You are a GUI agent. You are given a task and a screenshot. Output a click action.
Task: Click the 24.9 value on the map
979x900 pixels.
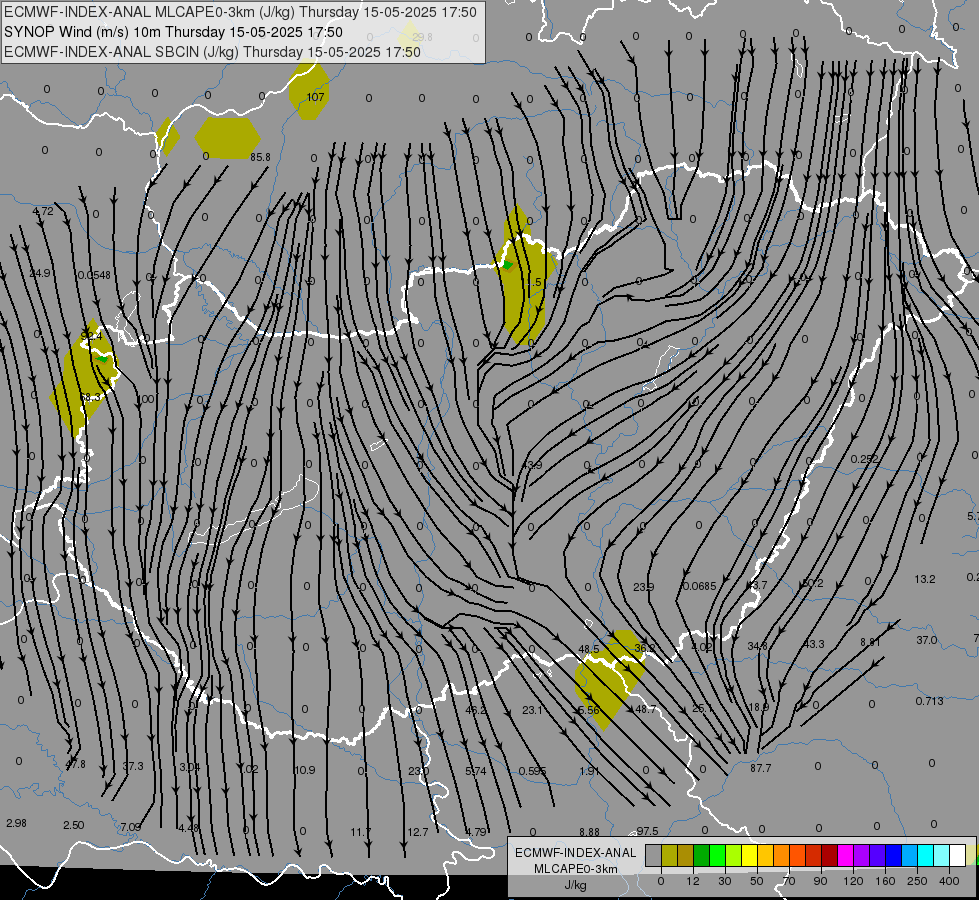pos(40,273)
